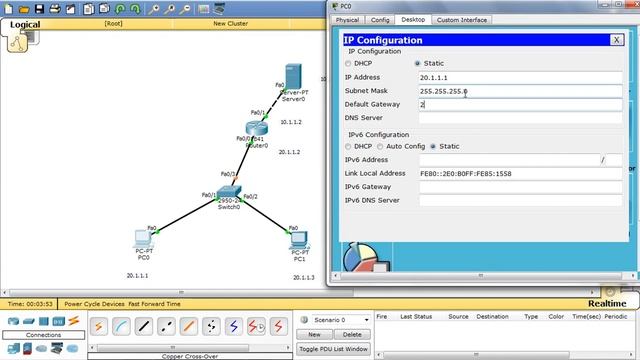Select the IPv4 Static radio button
The width and height of the screenshot is (640, 360).
417,64
